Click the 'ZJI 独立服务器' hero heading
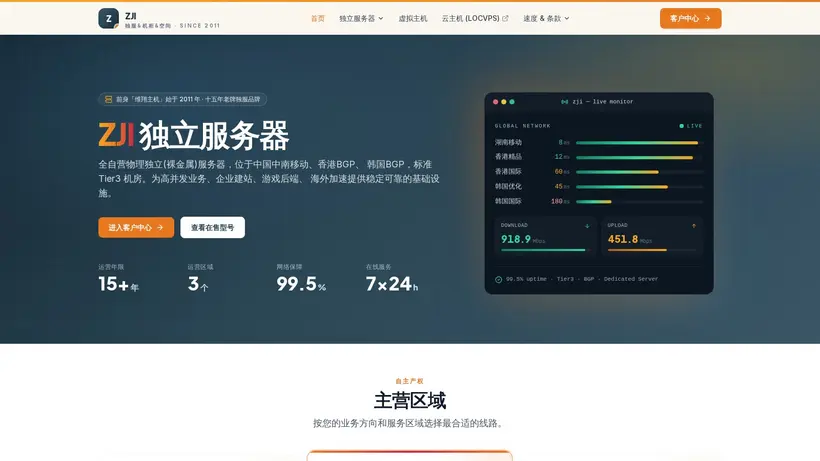The image size is (820, 461). coord(193,135)
